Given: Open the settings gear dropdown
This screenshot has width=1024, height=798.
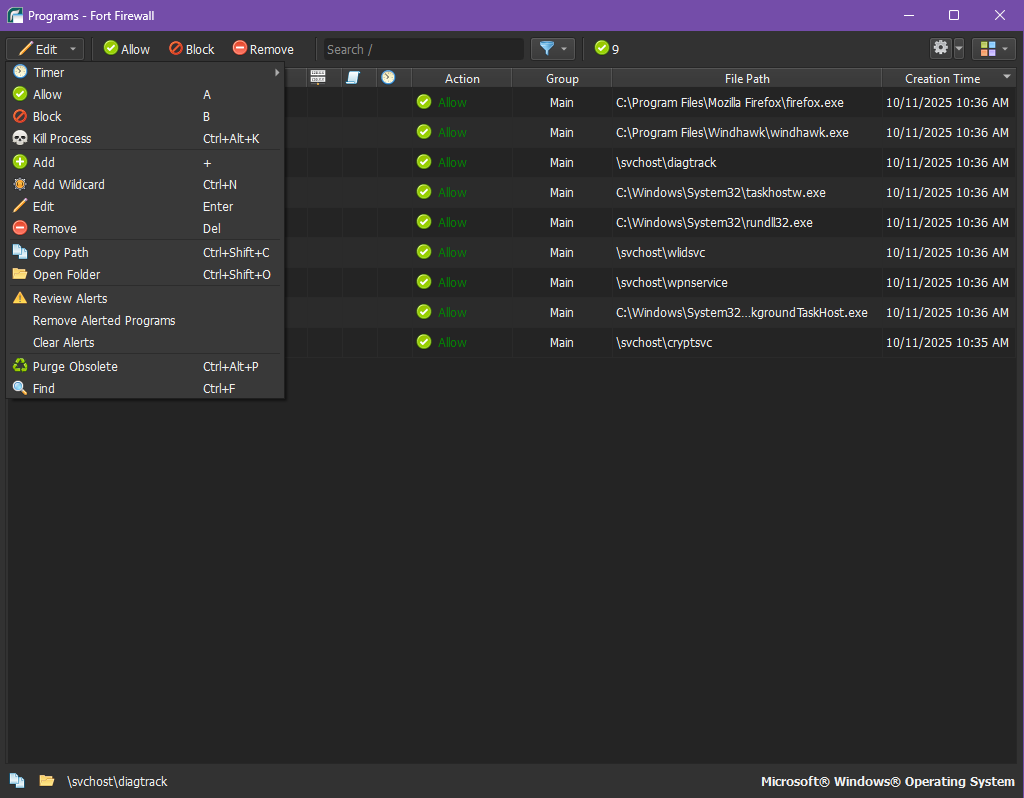Looking at the screenshot, I should pos(946,49).
